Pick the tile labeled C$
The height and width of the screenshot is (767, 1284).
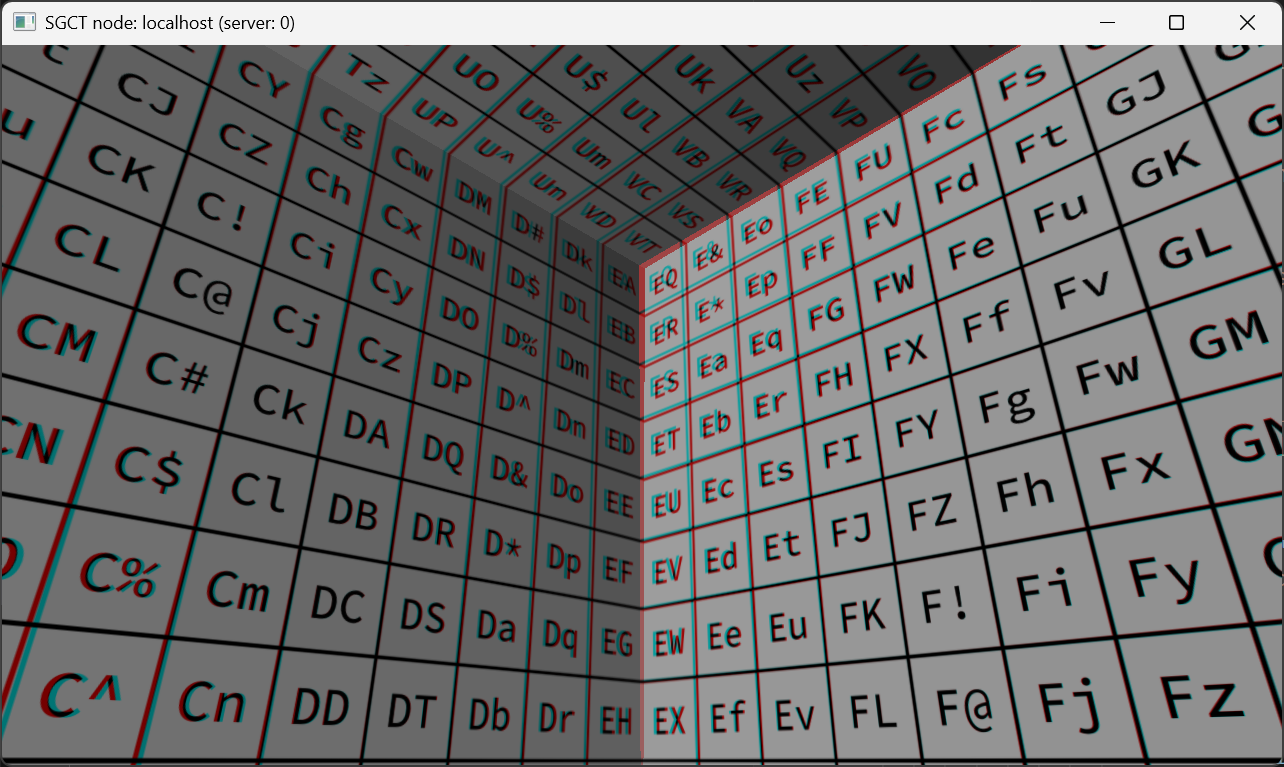point(147,466)
